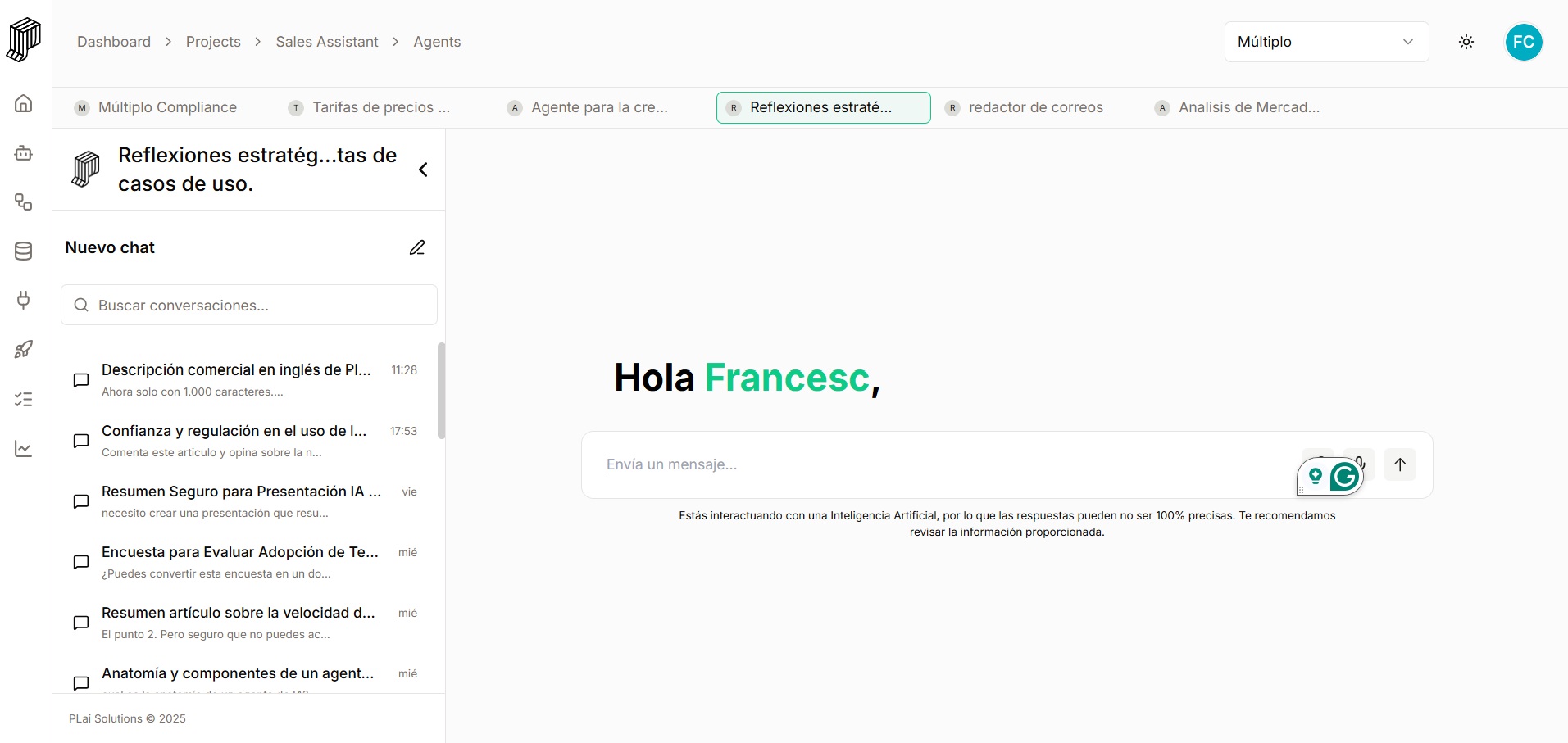The width and height of the screenshot is (1568, 743).
Task: Go to Projects breadcrumb
Action: pyautogui.click(x=213, y=42)
